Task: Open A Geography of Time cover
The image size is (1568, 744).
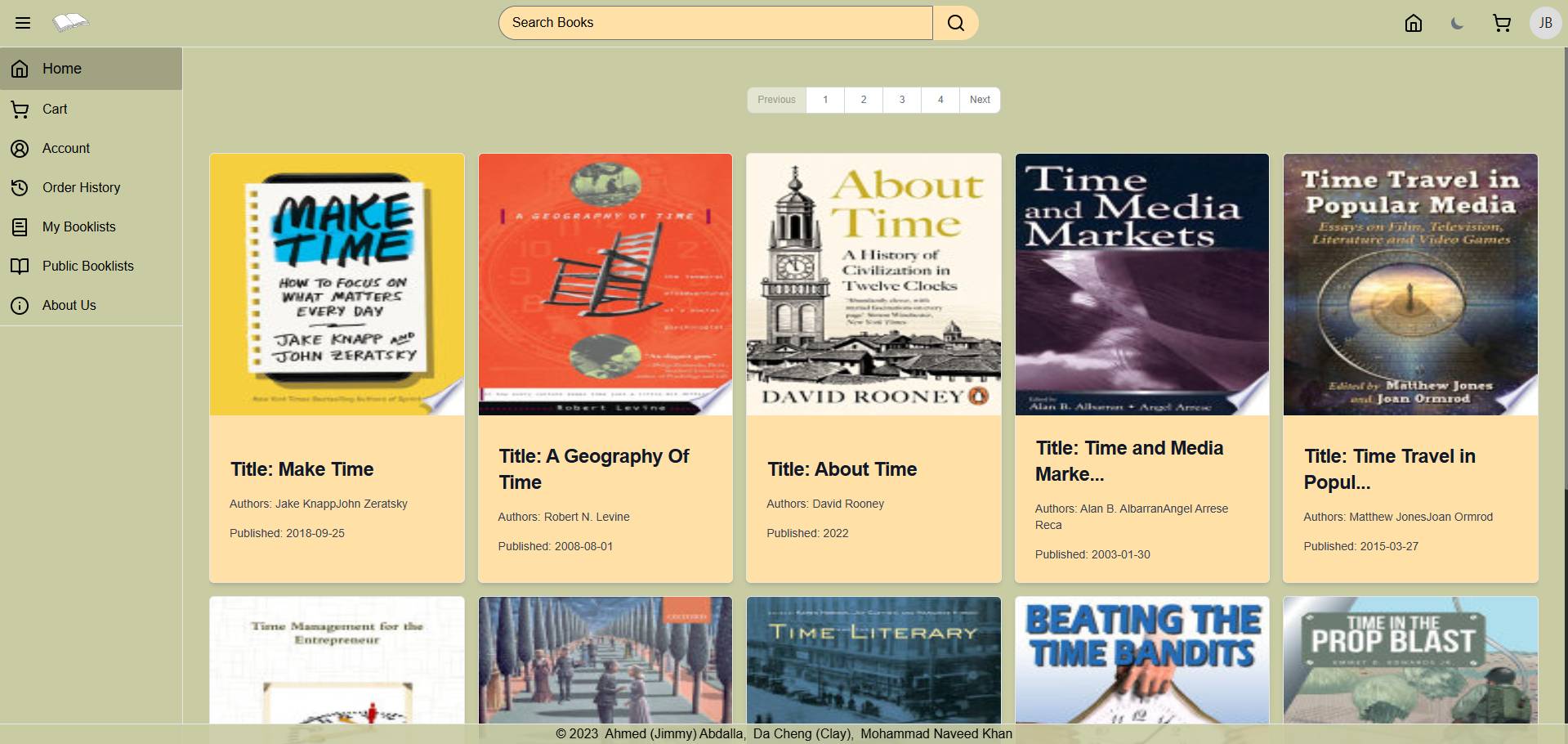Action: pos(605,285)
